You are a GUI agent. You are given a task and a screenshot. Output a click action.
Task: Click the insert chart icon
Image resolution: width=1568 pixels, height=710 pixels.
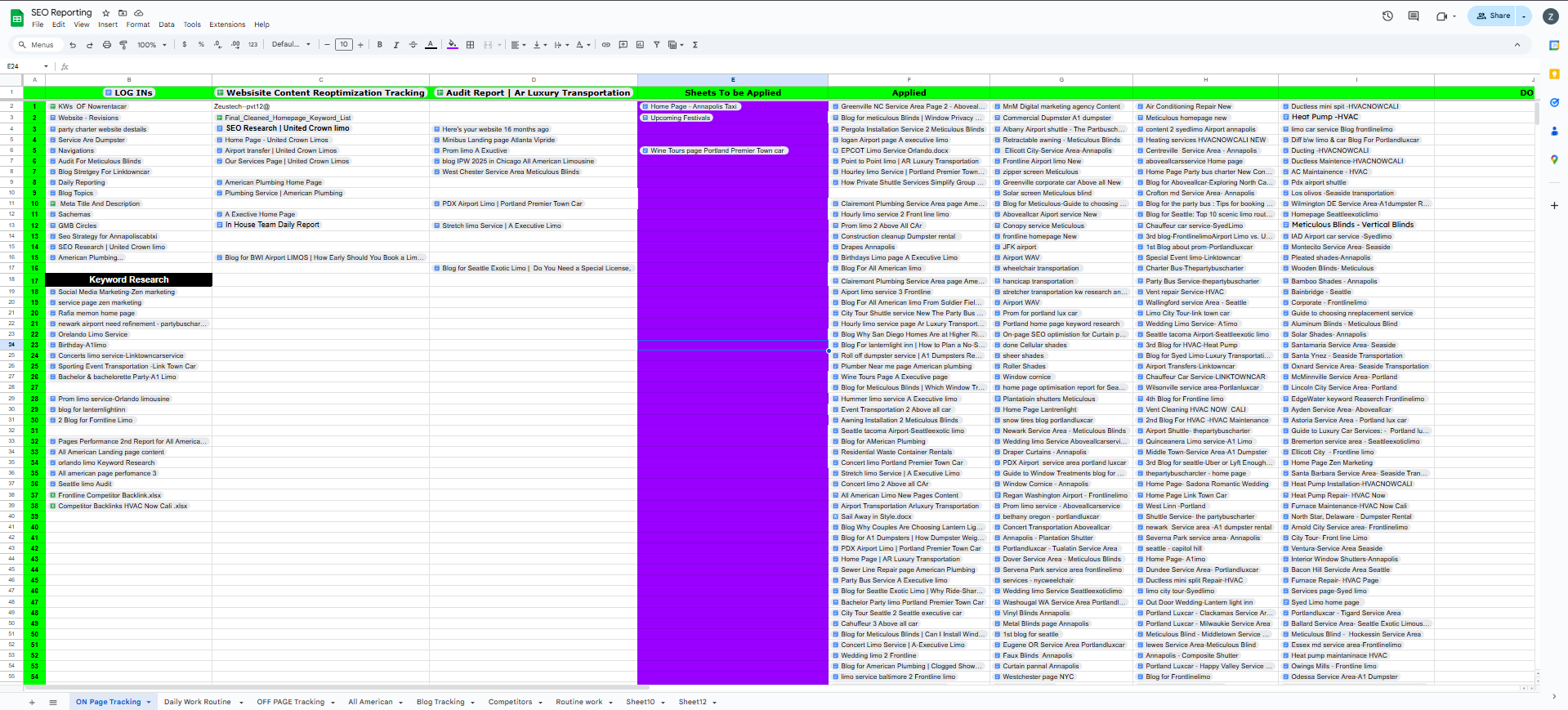(640, 45)
